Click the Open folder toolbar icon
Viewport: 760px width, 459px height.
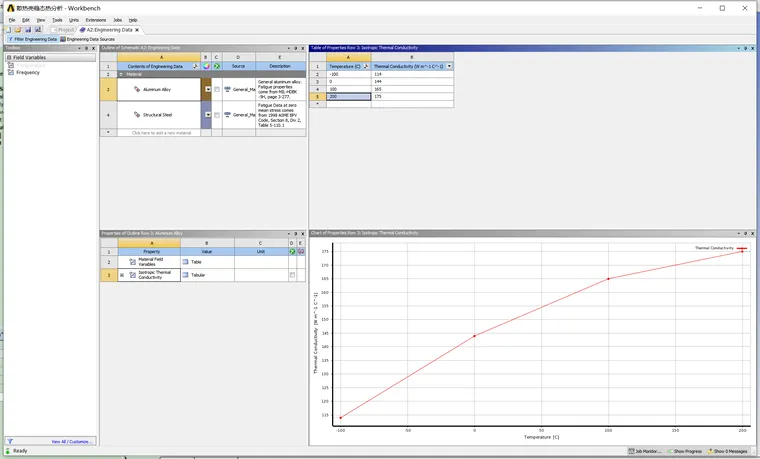coord(18,30)
